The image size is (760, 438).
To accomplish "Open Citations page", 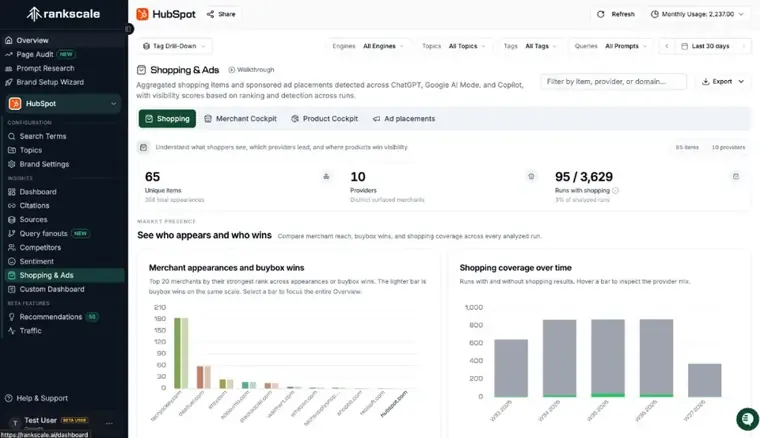I will point(34,205).
